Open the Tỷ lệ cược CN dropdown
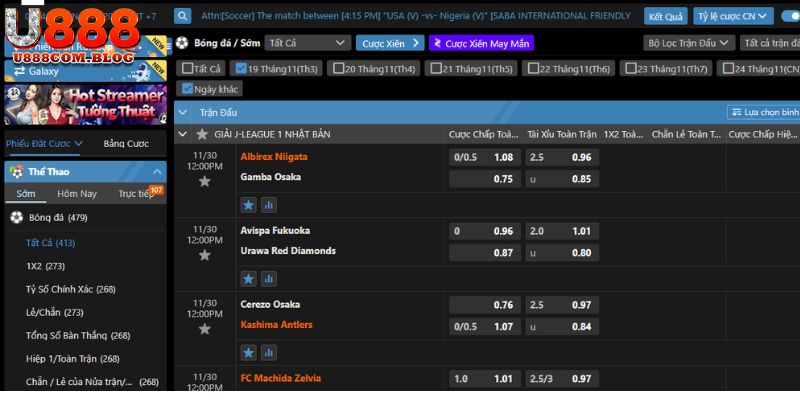800x400 pixels. point(733,16)
